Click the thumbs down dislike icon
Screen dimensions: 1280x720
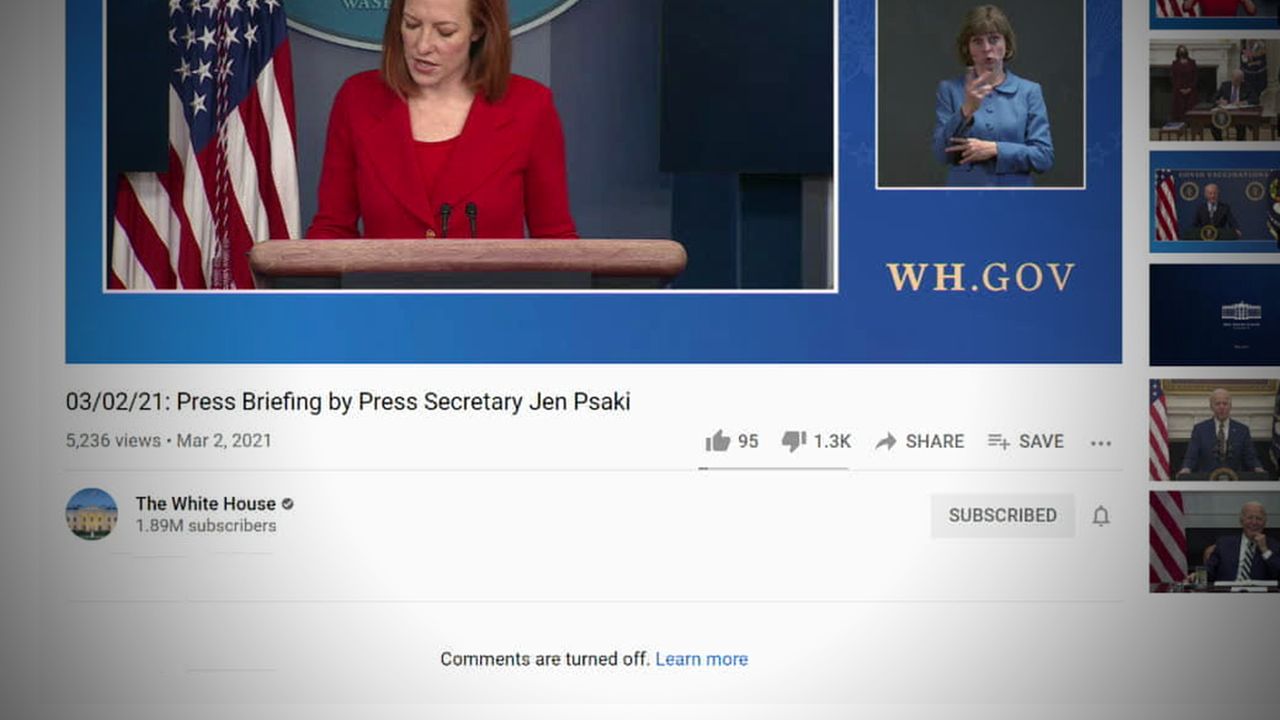793,441
